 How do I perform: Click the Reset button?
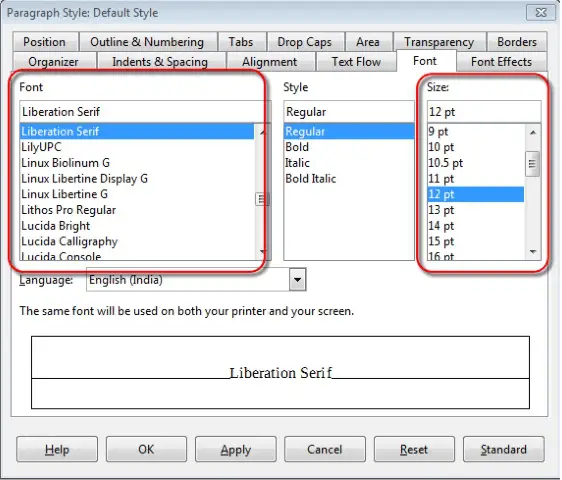(414, 449)
